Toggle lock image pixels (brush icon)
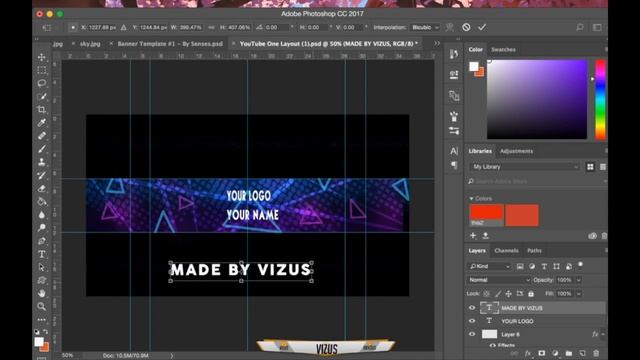Screen dimensions: 640x360 tap(498, 293)
